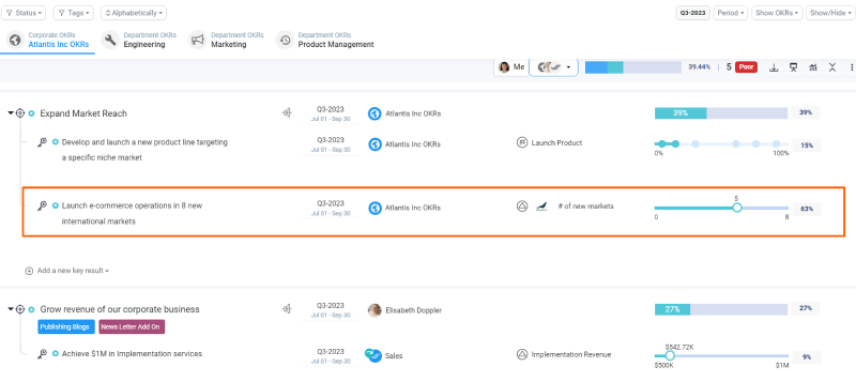Switch to the Marketing department tab

click(226, 40)
